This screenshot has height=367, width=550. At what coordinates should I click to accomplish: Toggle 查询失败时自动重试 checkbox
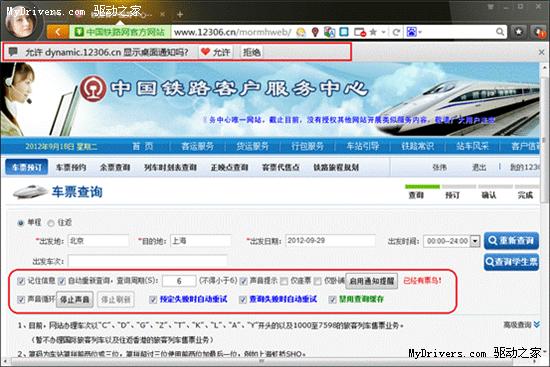(x=243, y=300)
